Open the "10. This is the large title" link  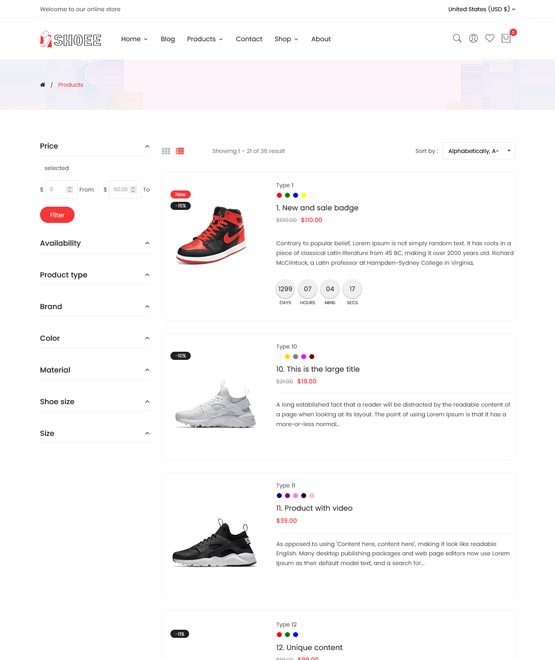point(318,369)
